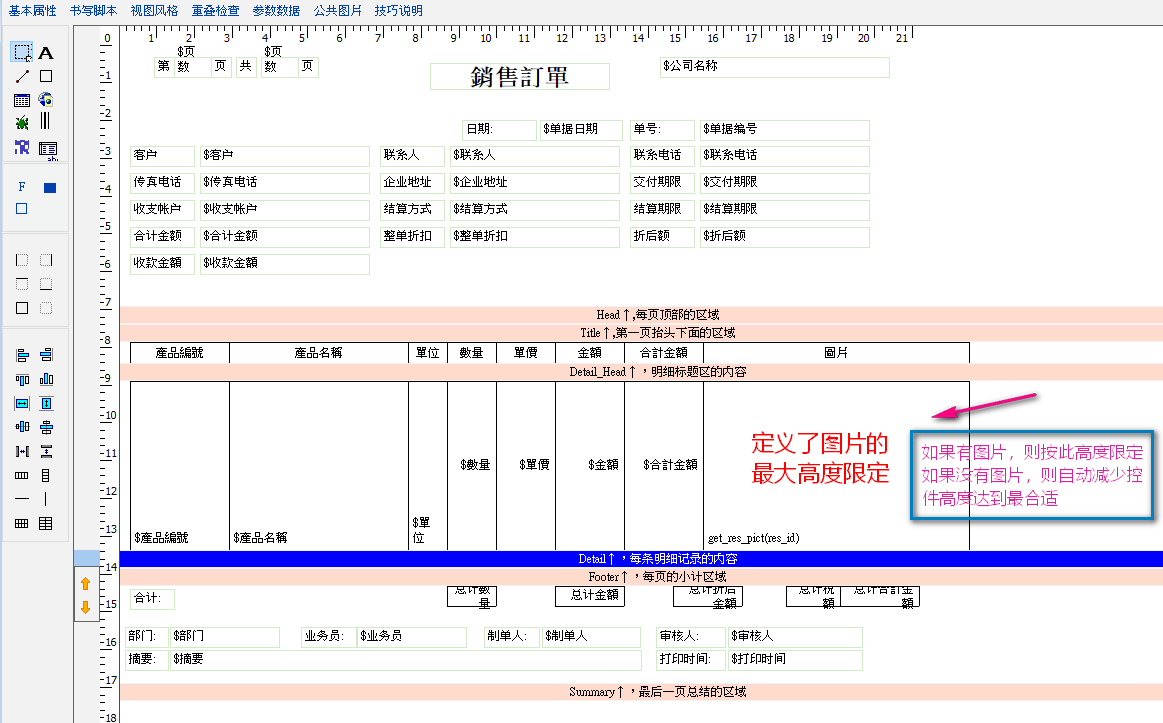This screenshot has width=1163, height=723.
Task: Open the 书写脚本 menu
Action: [x=93, y=10]
